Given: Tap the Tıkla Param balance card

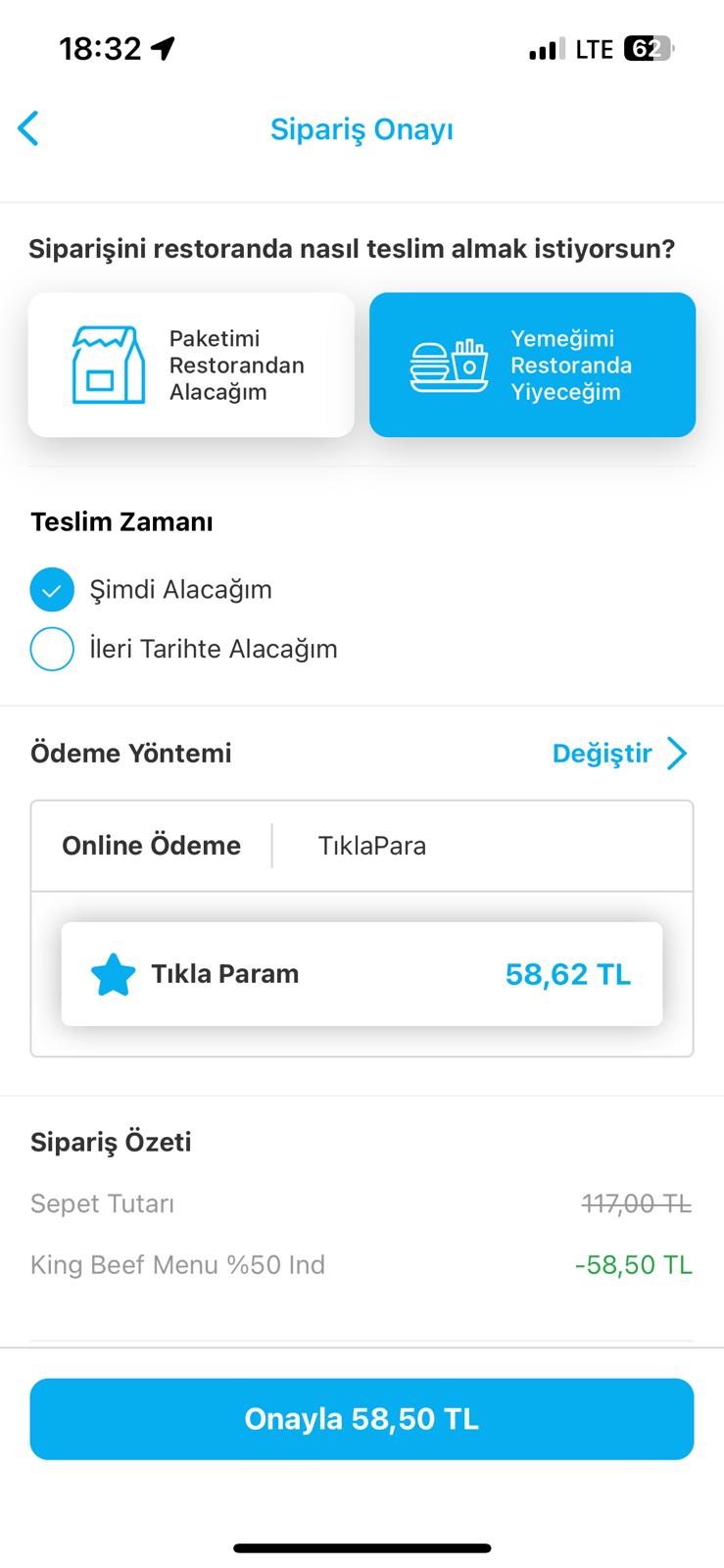Looking at the screenshot, I should click(x=362, y=974).
